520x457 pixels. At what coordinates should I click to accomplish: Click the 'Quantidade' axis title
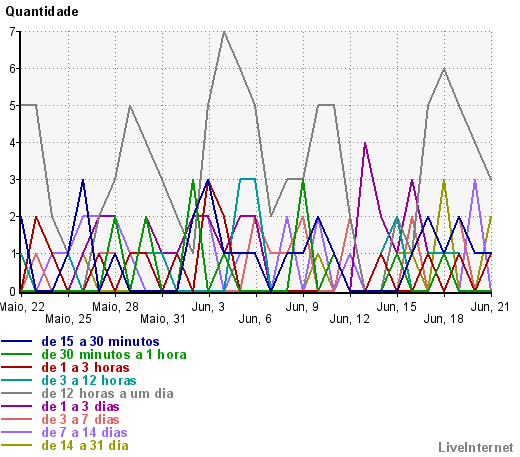(42, 12)
